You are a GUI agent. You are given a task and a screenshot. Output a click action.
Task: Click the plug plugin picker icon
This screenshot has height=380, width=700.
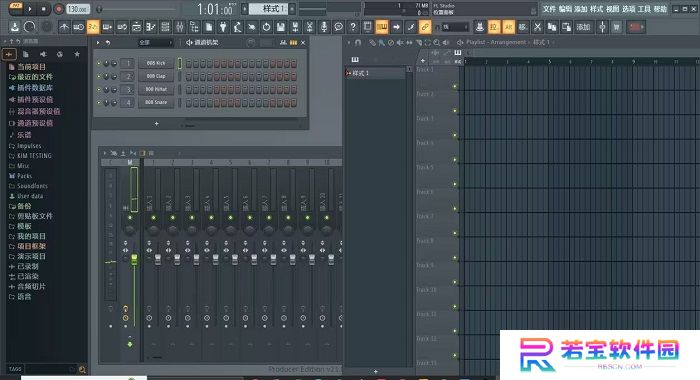tap(223, 27)
